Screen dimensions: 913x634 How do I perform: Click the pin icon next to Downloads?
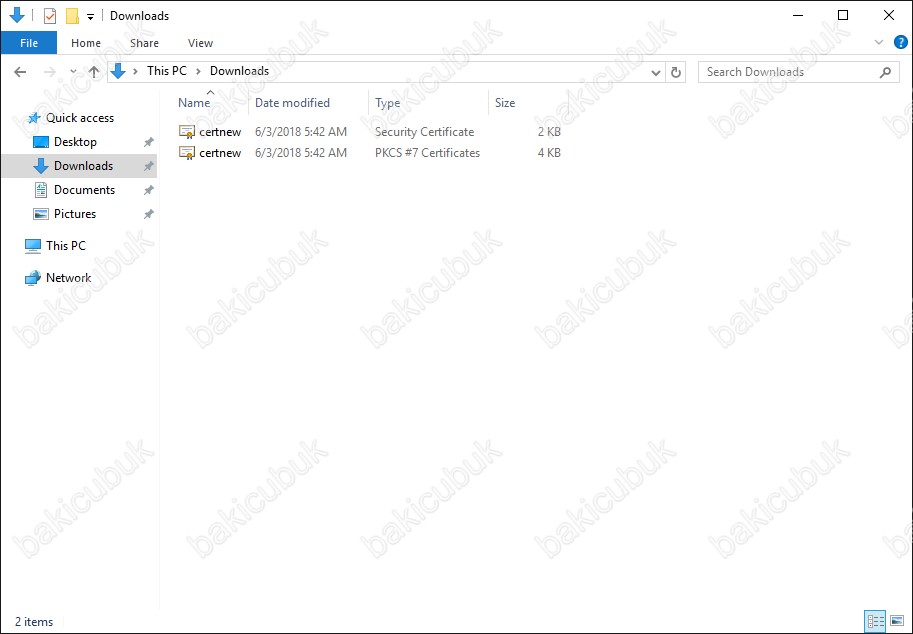(148, 166)
